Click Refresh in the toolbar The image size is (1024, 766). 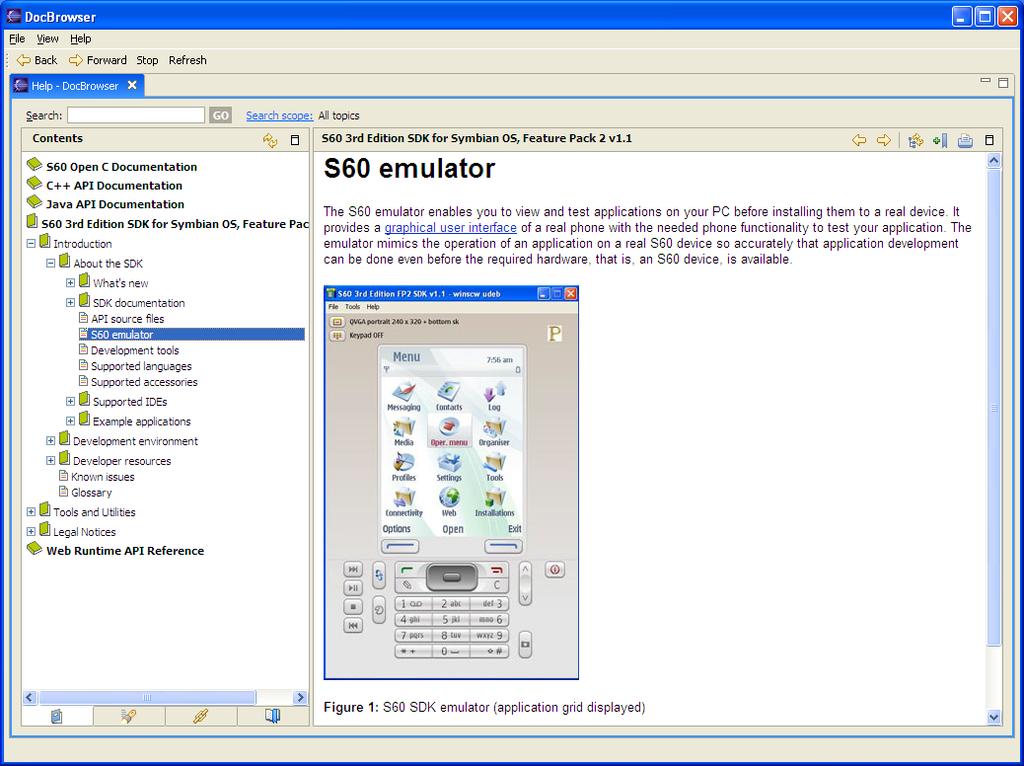coord(187,60)
